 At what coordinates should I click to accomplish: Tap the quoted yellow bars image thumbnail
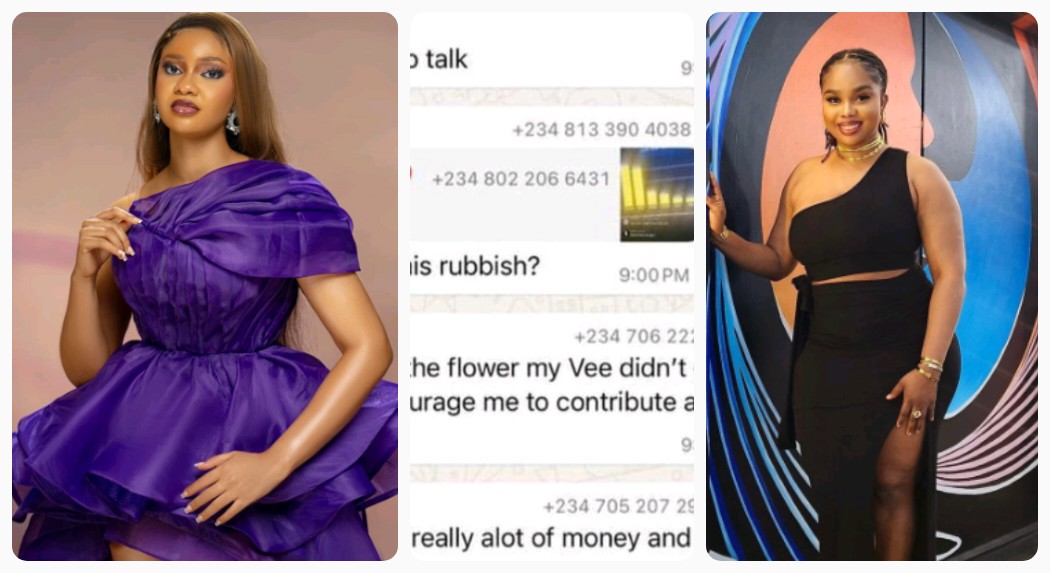click(656, 195)
